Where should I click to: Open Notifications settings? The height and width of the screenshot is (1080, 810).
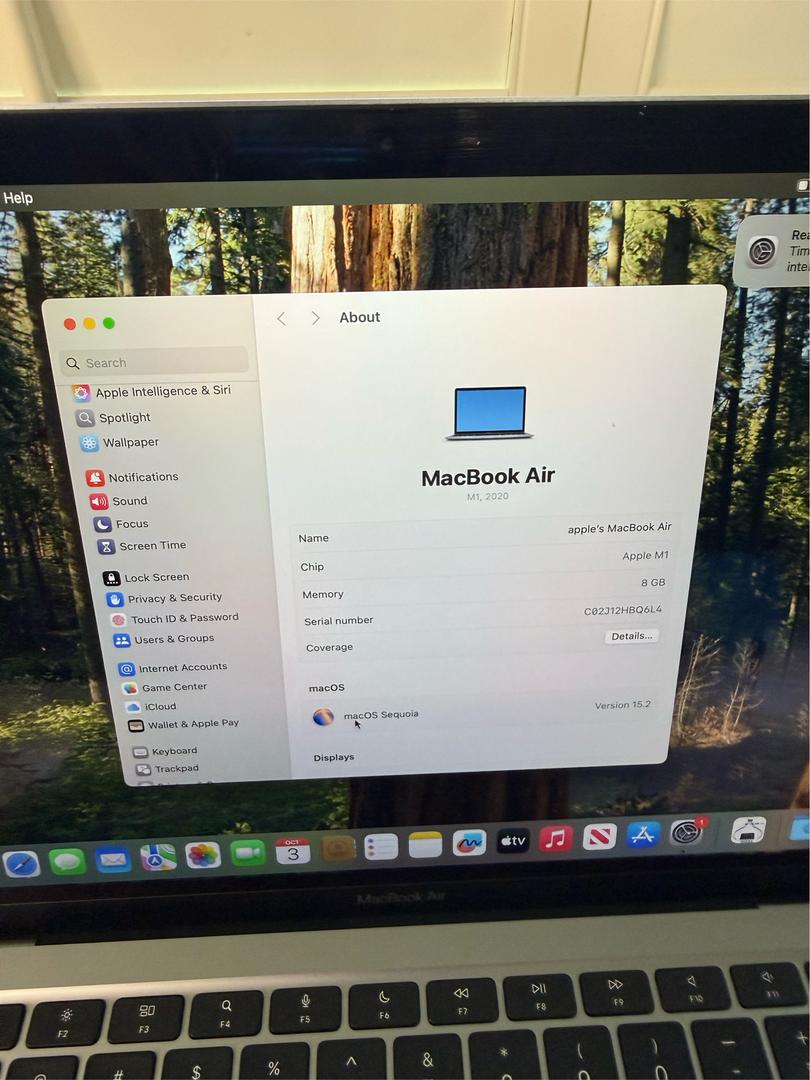(x=142, y=477)
